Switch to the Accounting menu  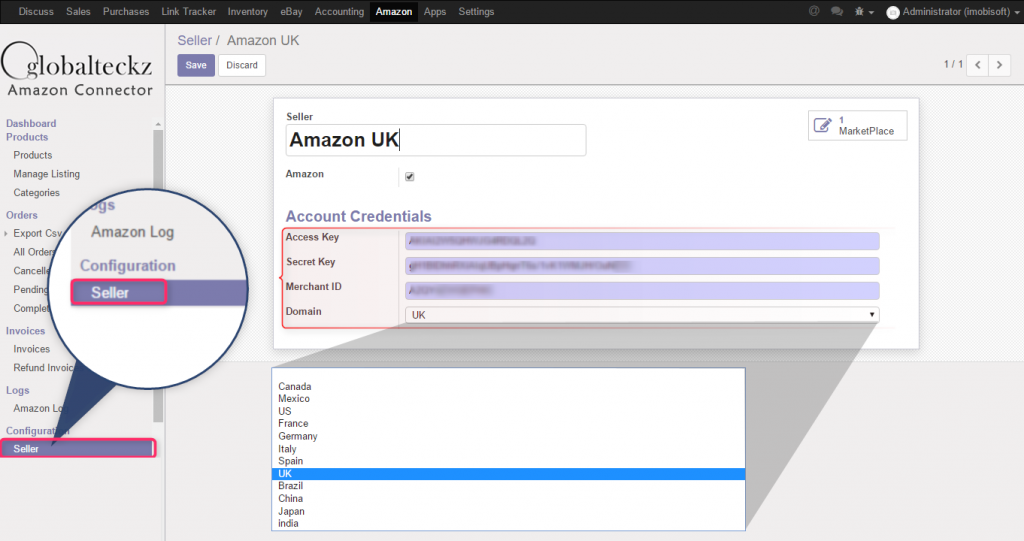[x=339, y=12]
